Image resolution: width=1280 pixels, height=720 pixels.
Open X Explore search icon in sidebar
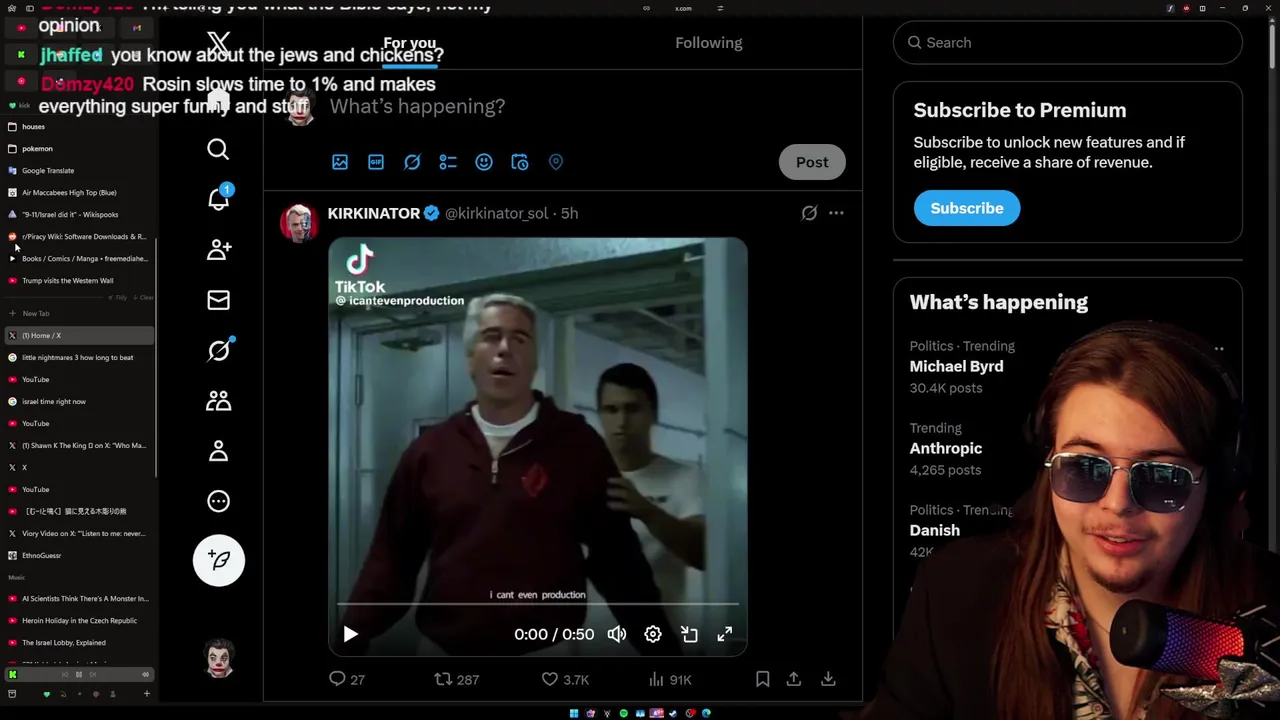(x=218, y=149)
